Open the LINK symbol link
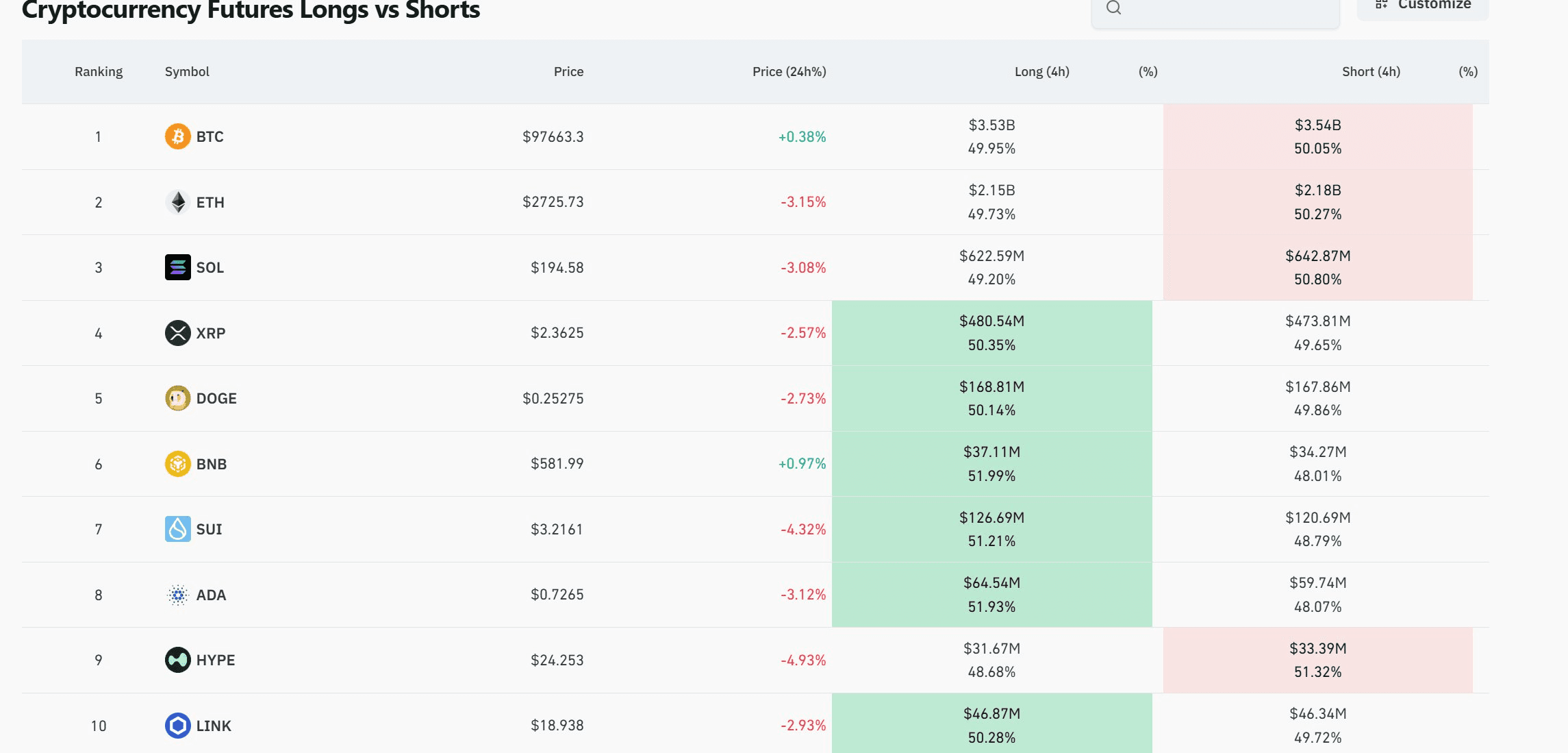Image resolution: width=1568 pixels, height=753 pixels. (214, 726)
